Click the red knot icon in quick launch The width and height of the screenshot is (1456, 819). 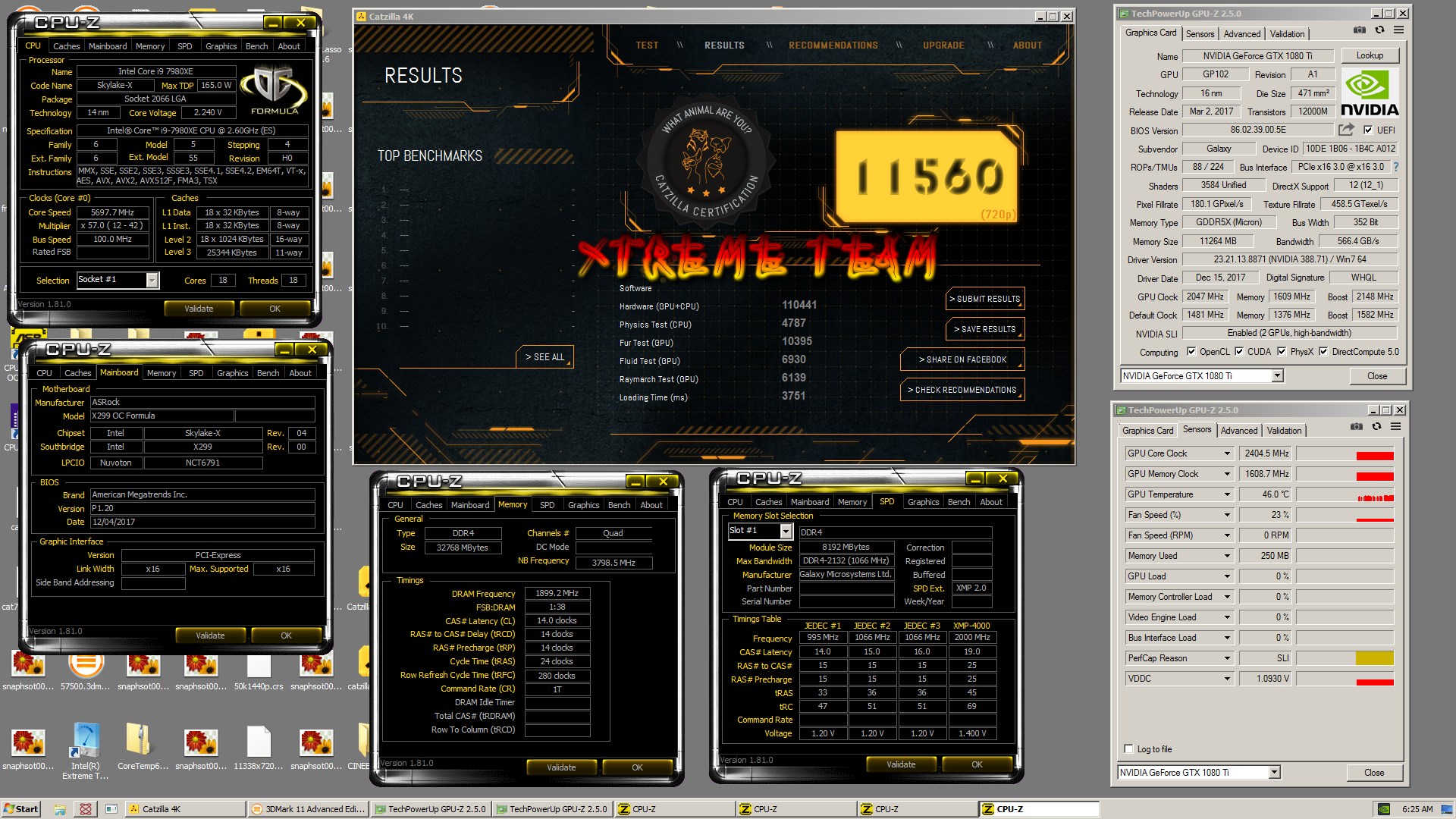[x=86, y=809]
